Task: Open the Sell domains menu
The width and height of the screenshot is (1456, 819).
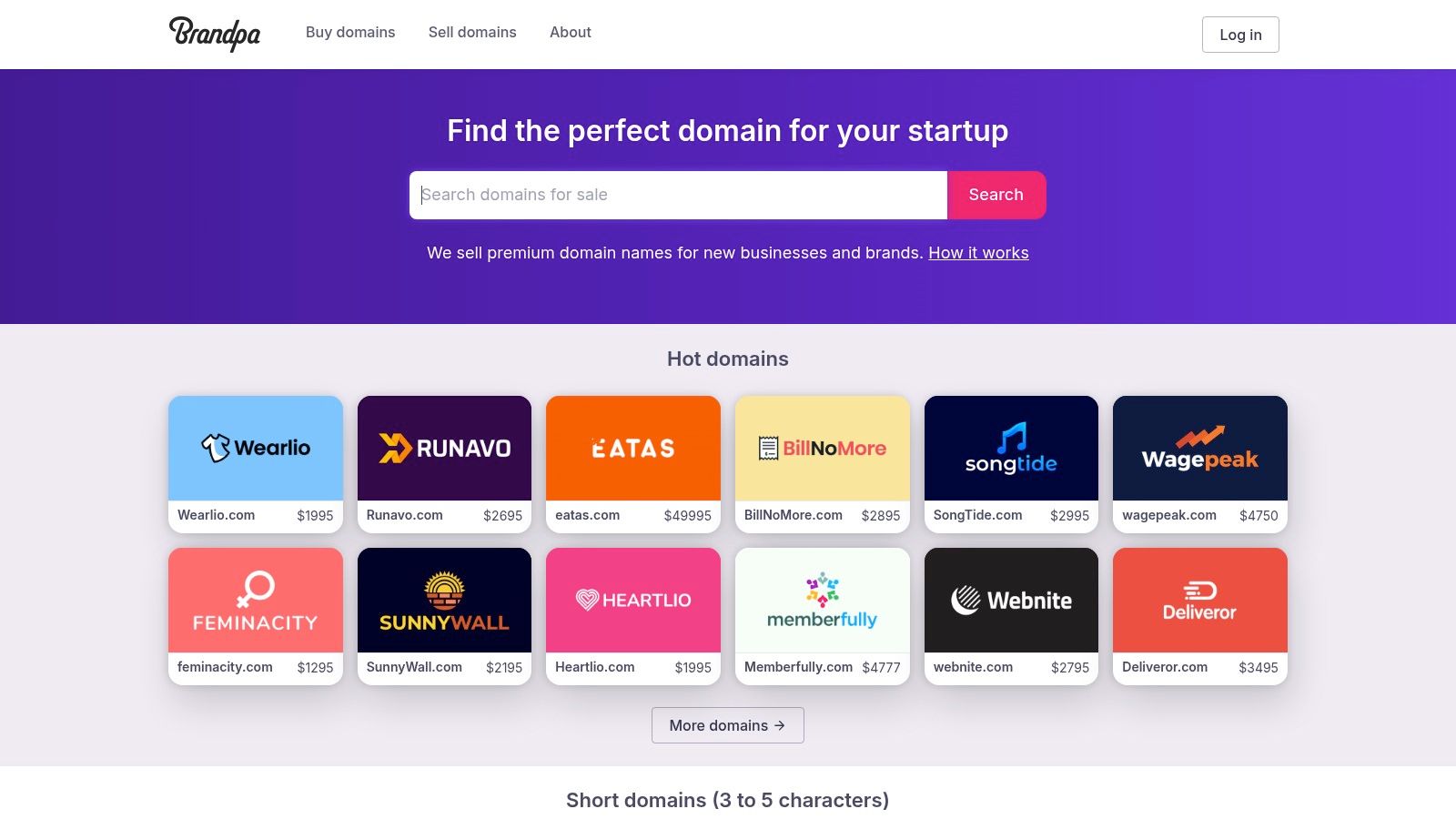Action: [472, 33]
